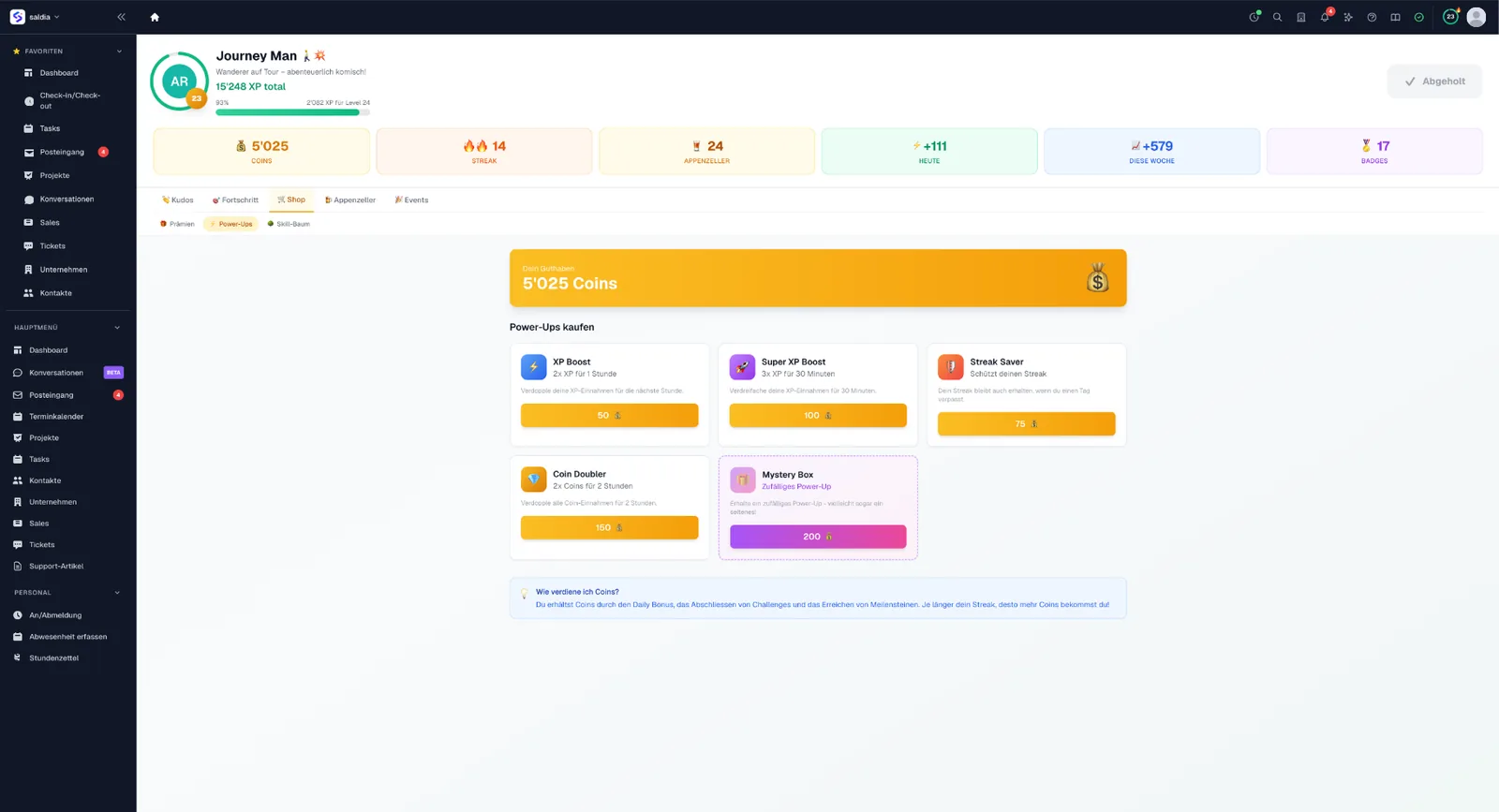Click the green checkmark status icon
Image resolution: width=1499 pixels, height=812 pixels.
[1418, 17]
